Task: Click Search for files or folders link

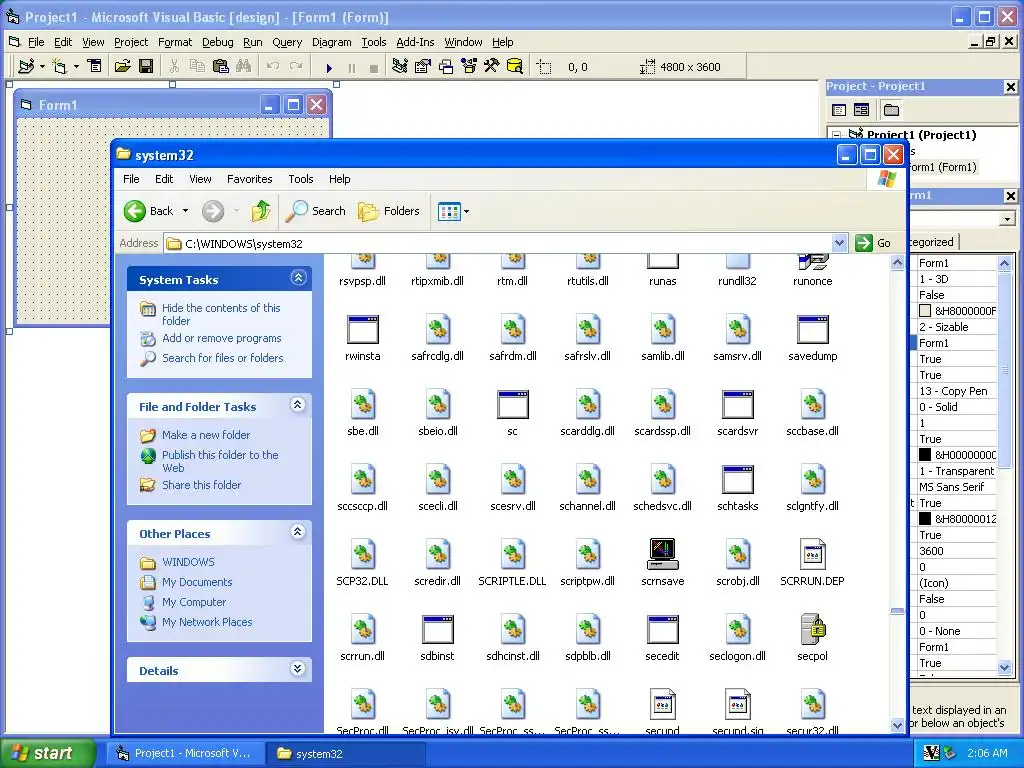Action: pyautogui.click(x=223, y=358)
